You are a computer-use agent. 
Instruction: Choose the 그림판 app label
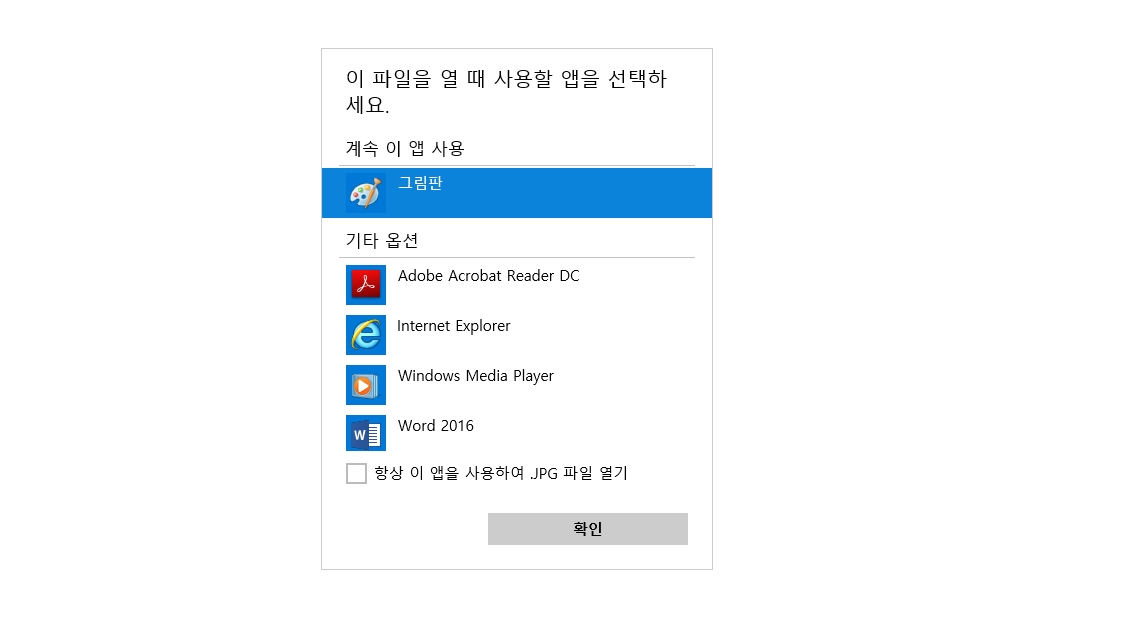pos(420,183)
